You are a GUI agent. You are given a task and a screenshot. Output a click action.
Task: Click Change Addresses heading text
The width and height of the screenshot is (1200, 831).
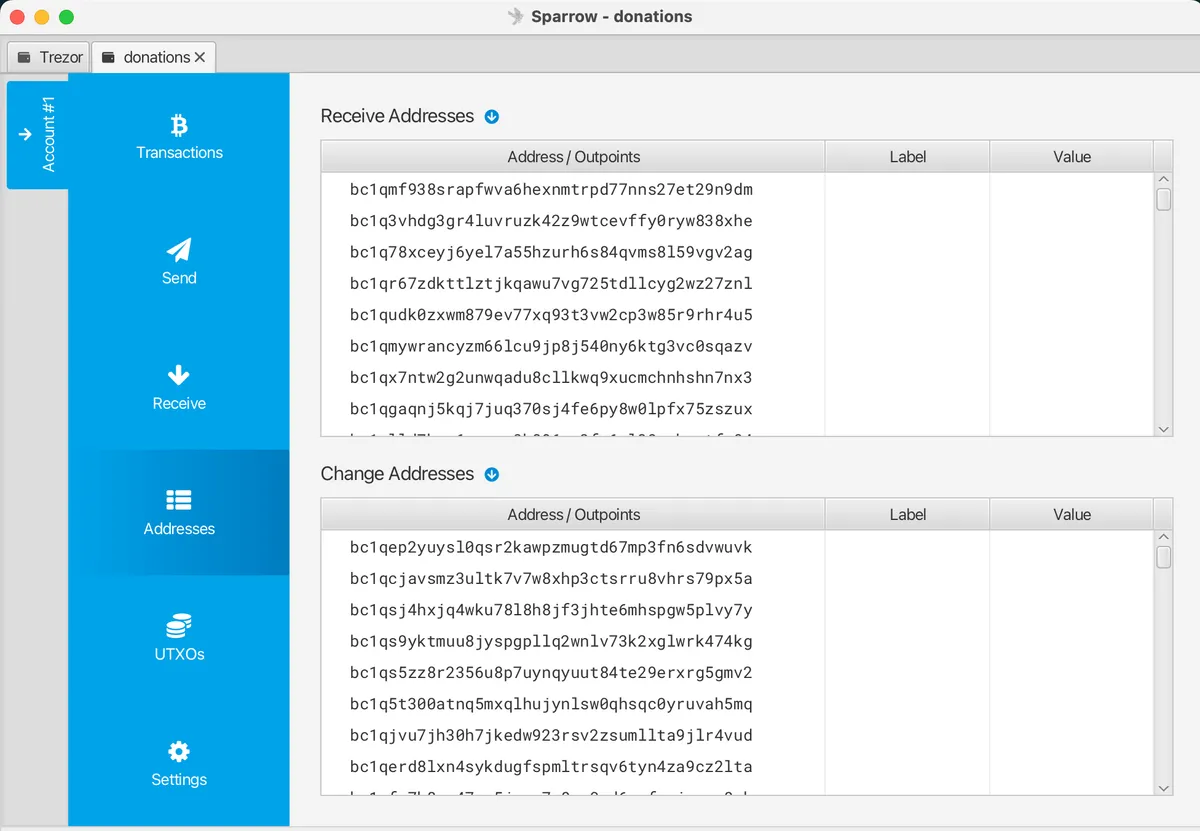pos(397,474)
